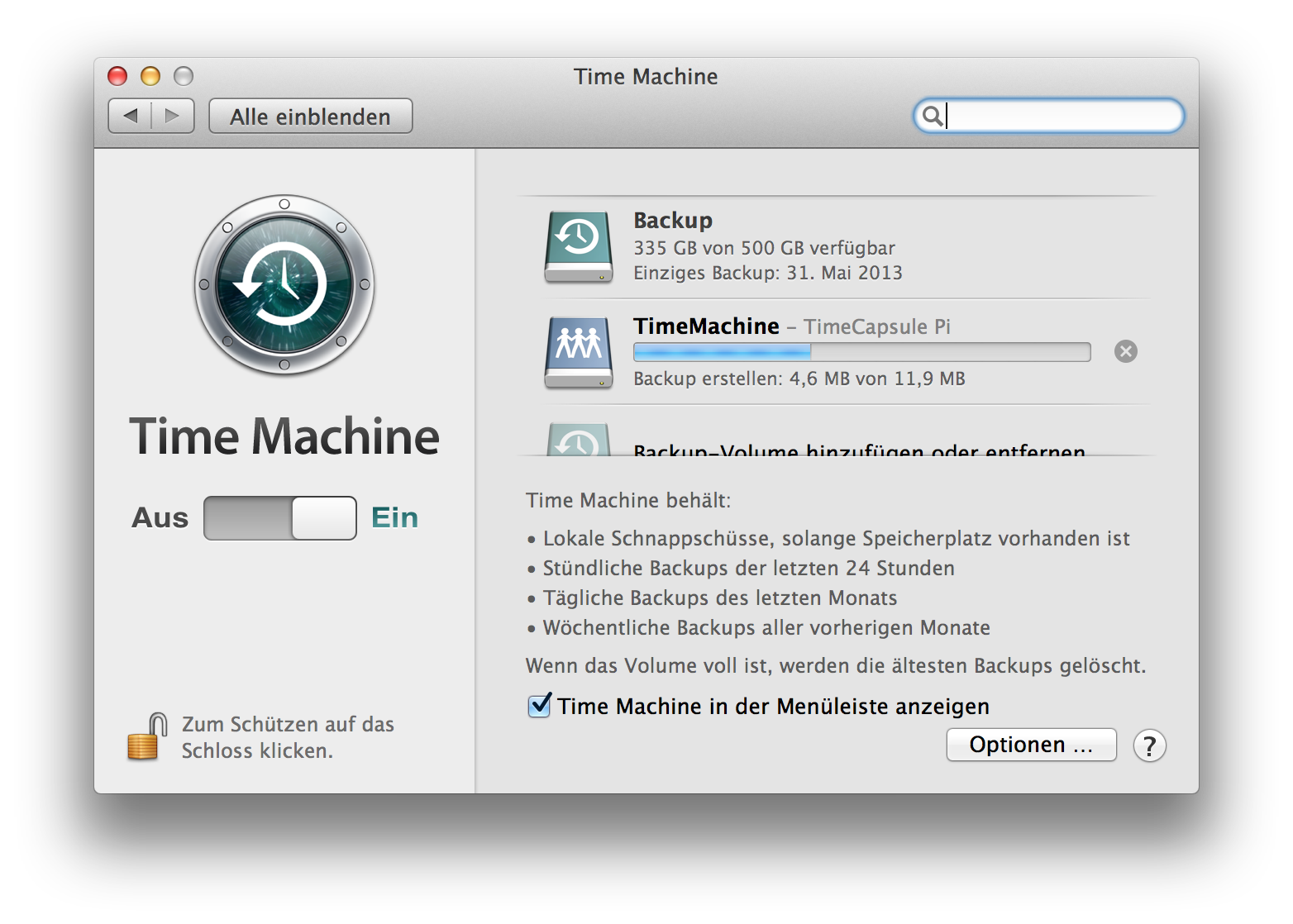Toggle the Time Machine Aus/Ein switch
This screenshot has width=1293, height=924.
click(280, 518)
